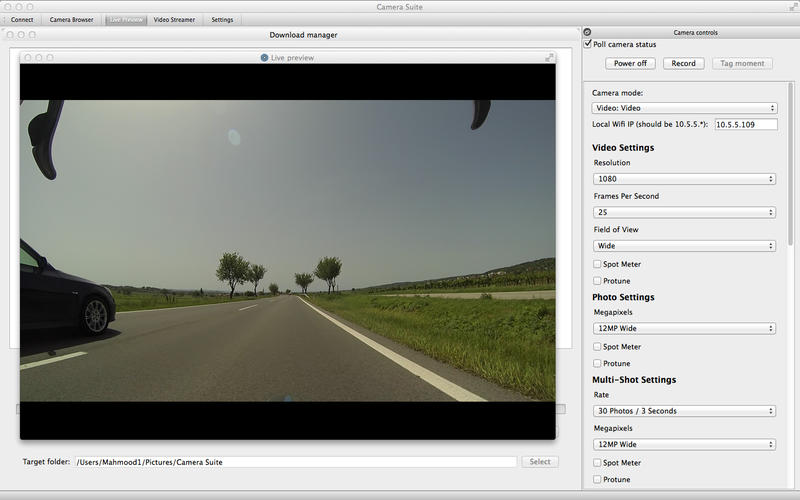Close the Live preview window
Image resolution: width=800 pixels, height=500 pixels.
pos(27,57)
